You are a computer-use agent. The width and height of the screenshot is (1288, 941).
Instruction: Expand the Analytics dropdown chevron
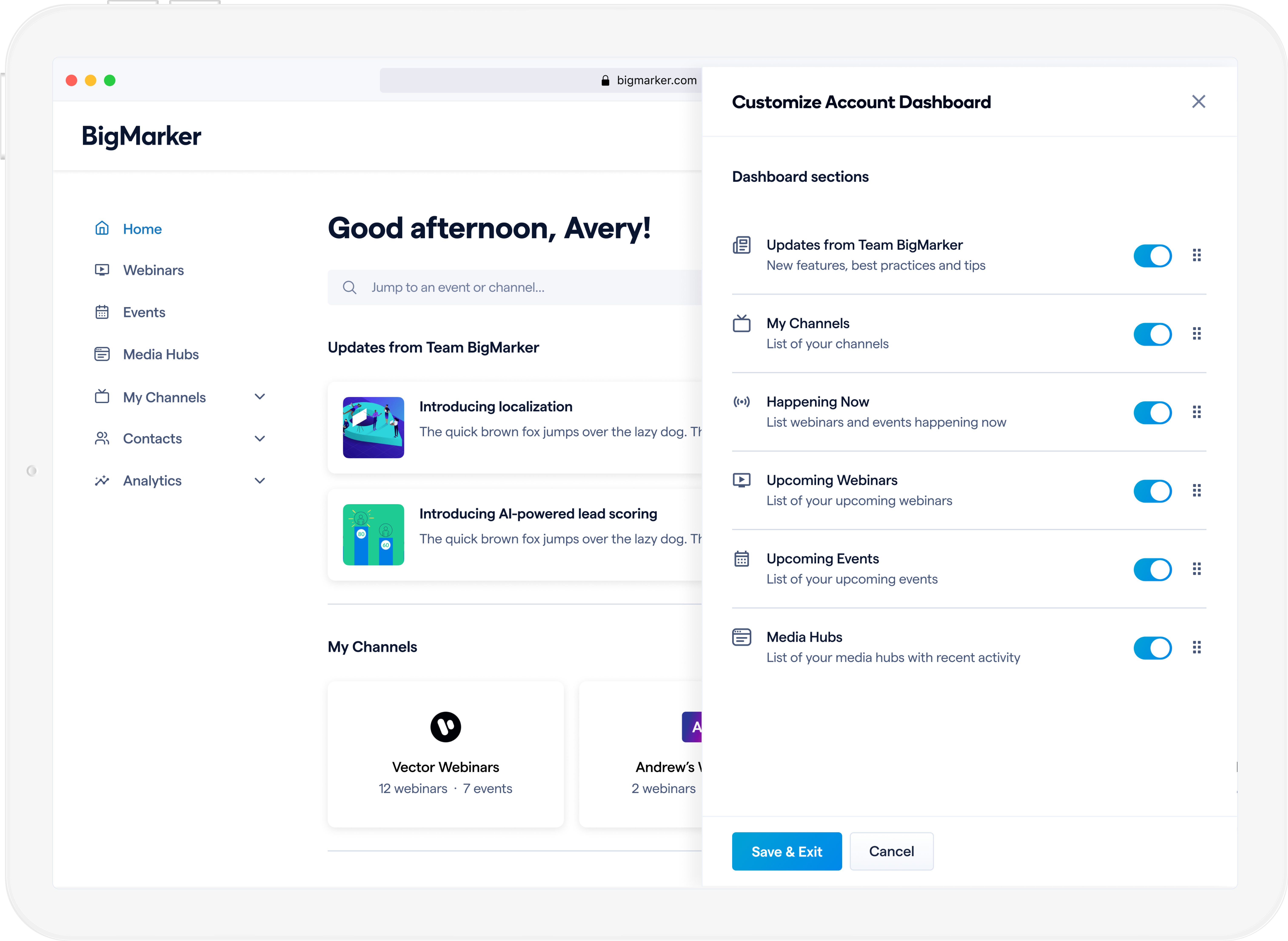[260, 481]
